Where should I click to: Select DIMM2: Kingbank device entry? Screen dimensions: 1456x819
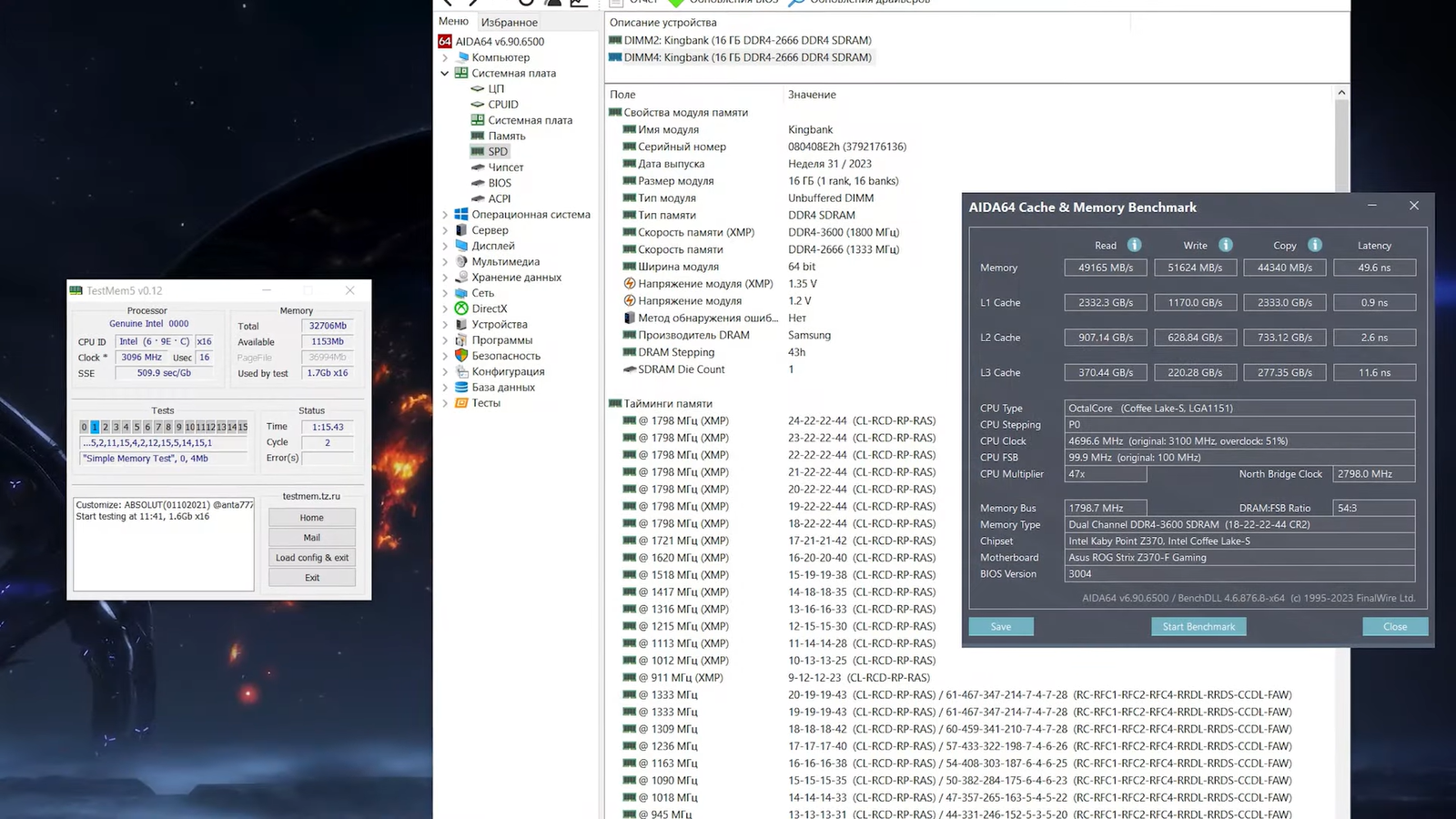point(746,40)
